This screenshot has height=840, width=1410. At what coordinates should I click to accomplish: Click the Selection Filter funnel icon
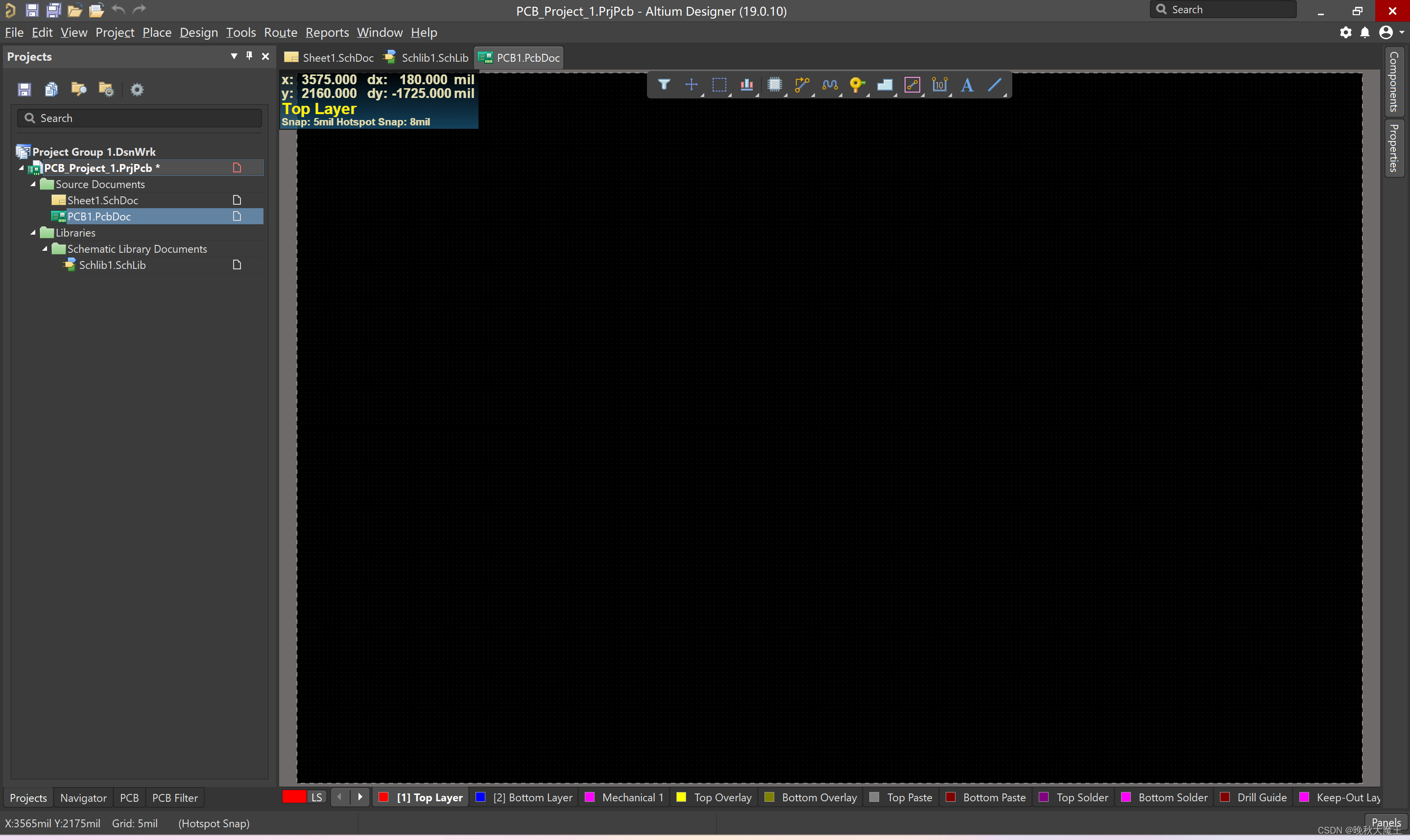(x=664, y=85)
